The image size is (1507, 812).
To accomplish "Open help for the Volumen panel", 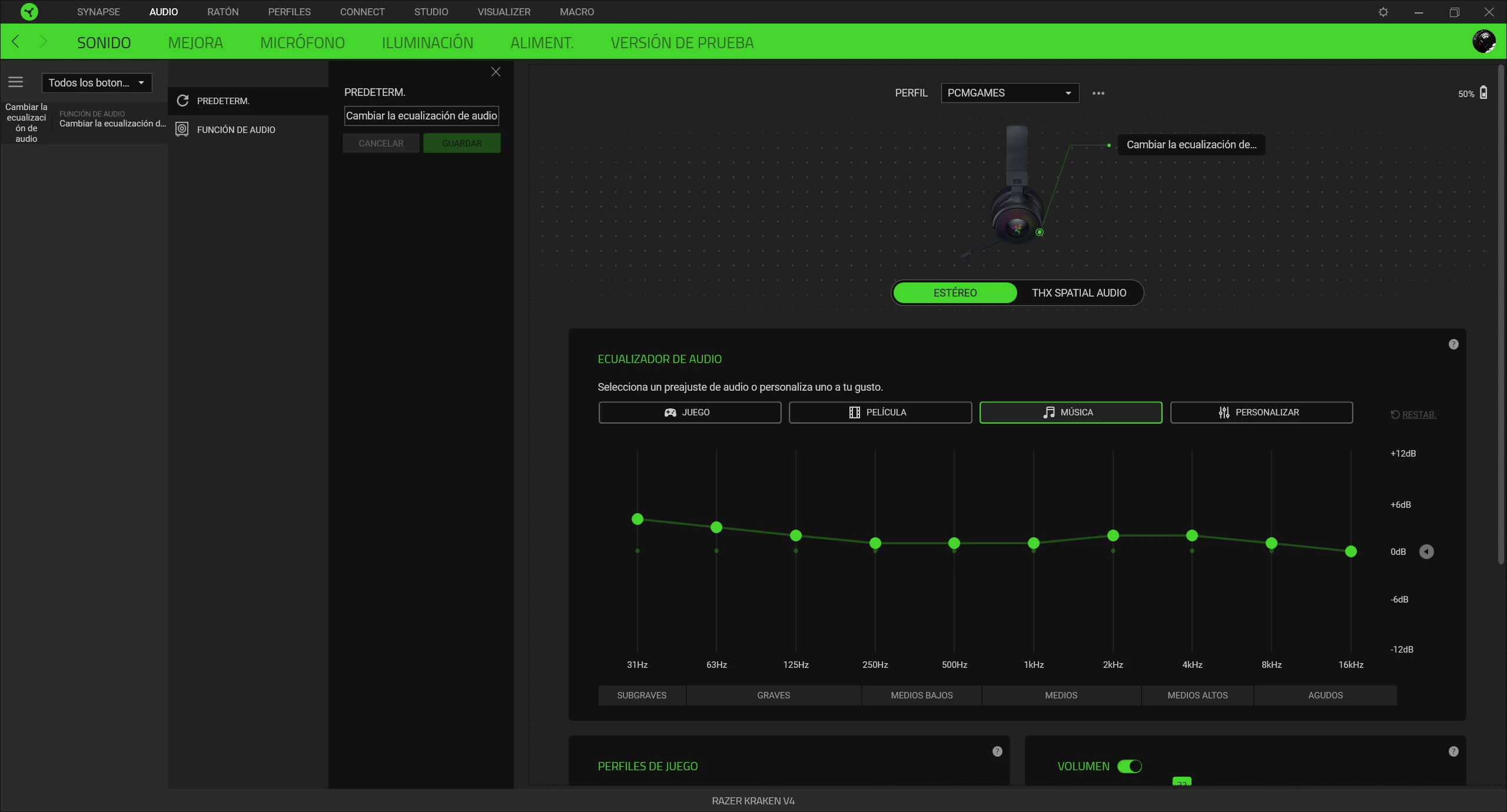I will 1453,751.
